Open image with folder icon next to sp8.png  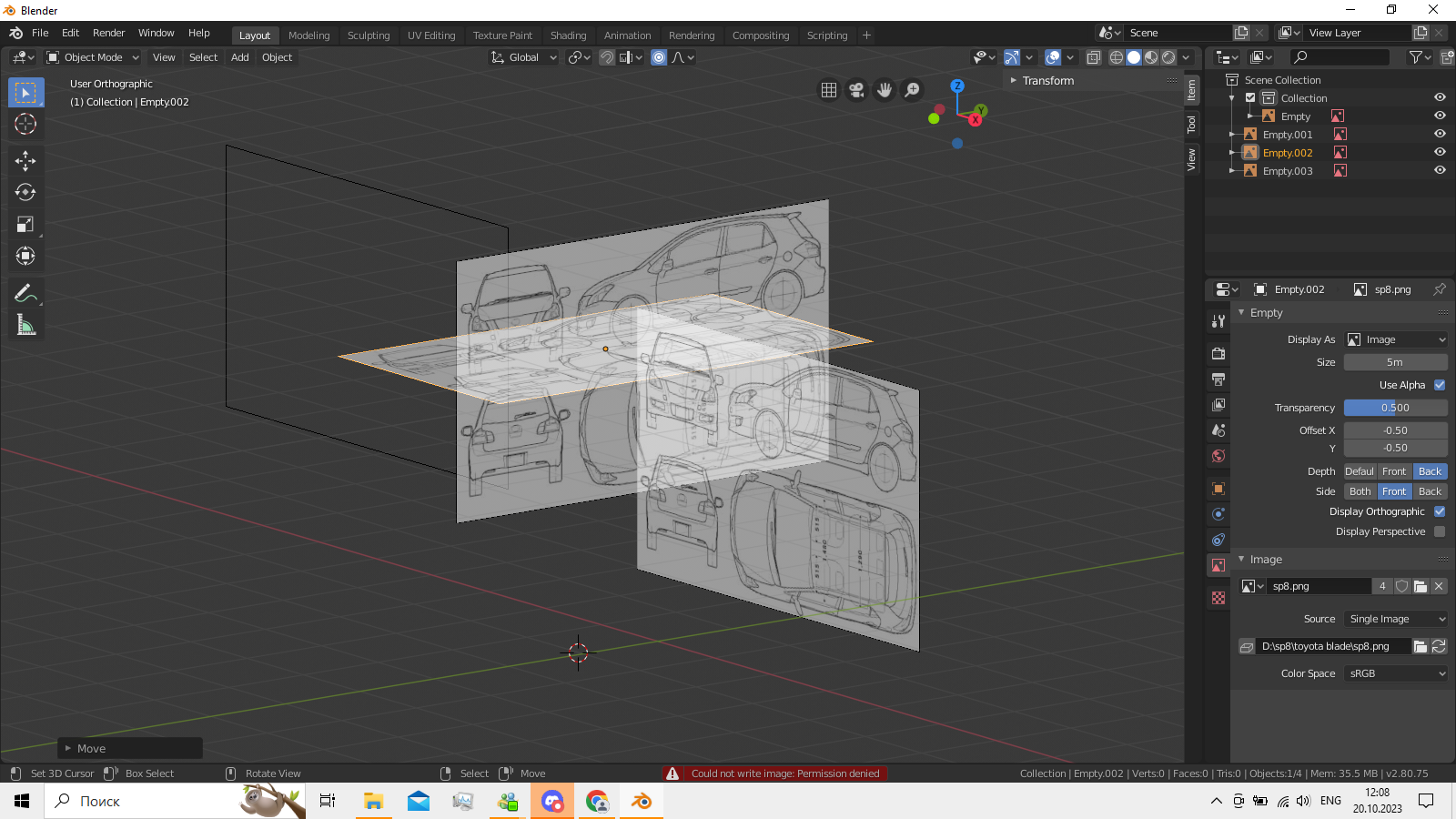point(1421,586)
